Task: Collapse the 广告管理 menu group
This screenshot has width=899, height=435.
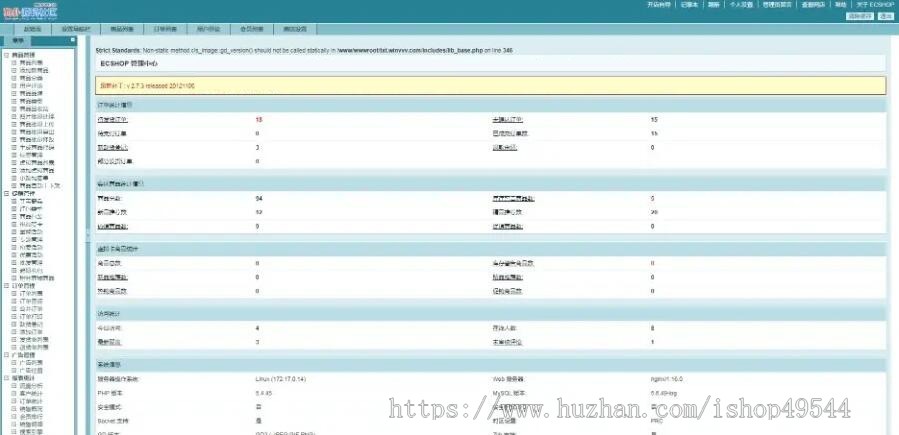Action: coord(6,355)
